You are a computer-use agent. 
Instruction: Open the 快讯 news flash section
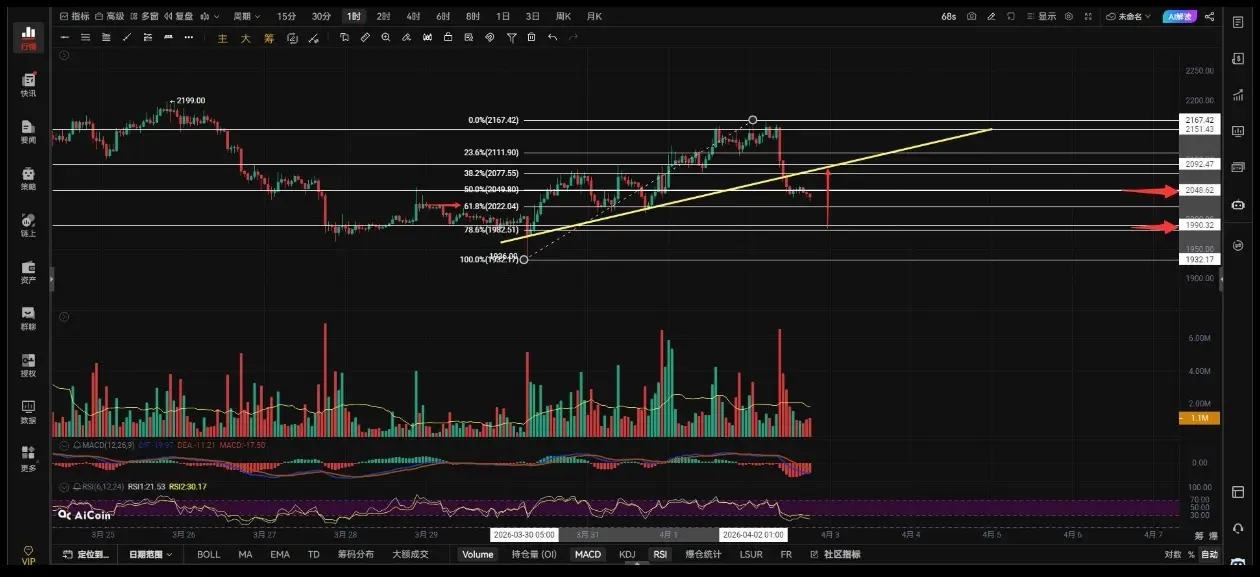28,85
